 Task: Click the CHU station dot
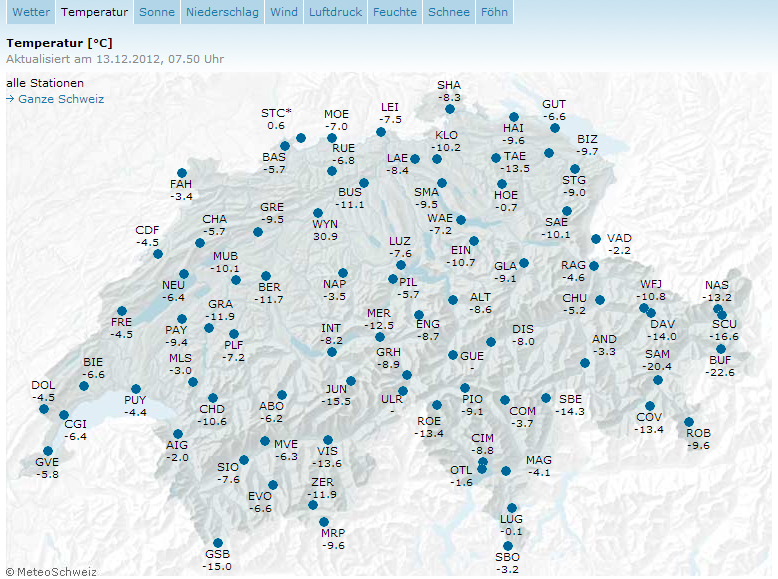(600, 300)
